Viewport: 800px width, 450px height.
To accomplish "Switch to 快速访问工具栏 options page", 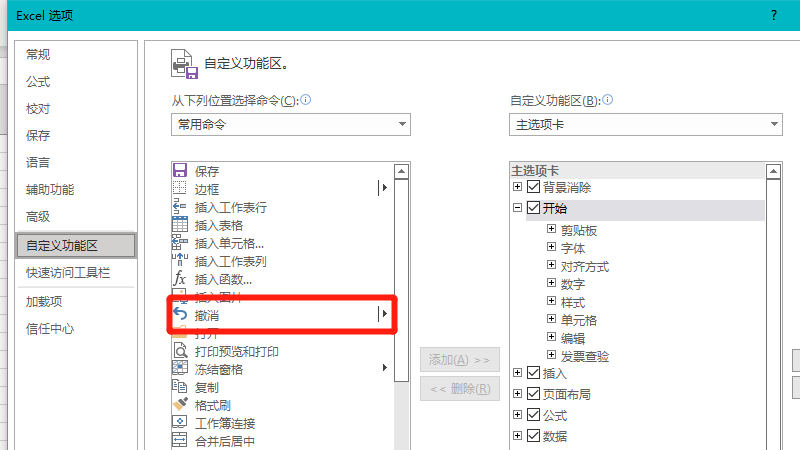I will pos(68,272).
